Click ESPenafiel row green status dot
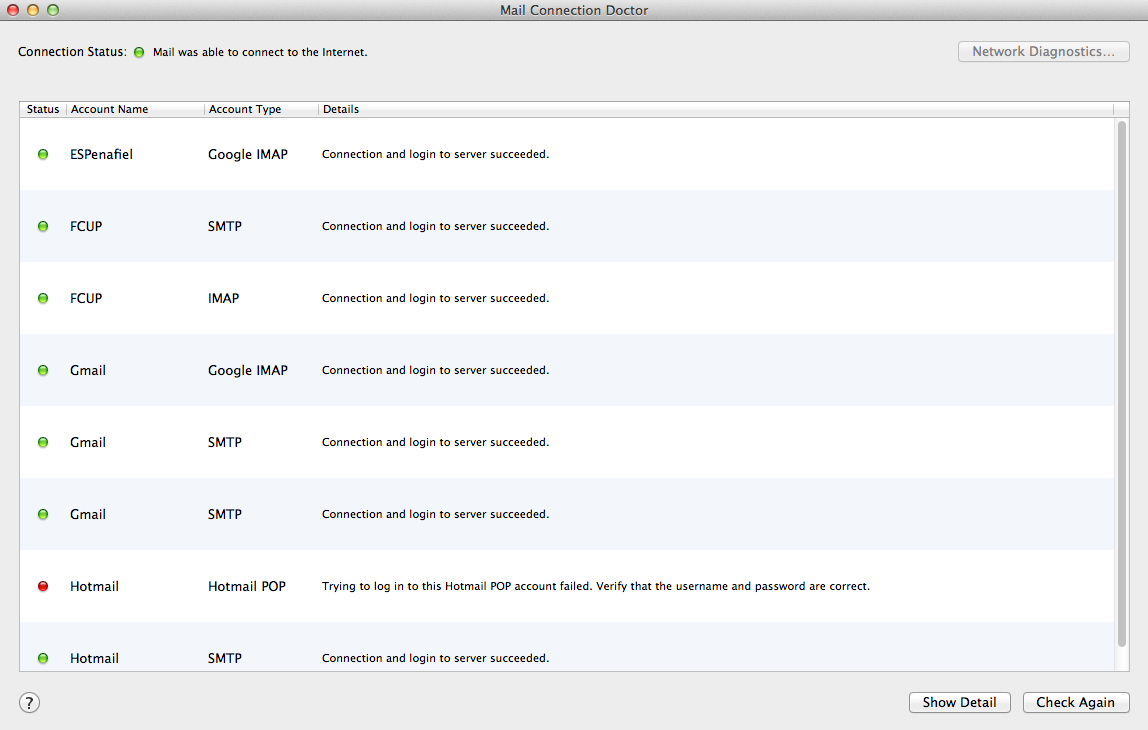Viewport: 1148px width, 730px height. pyautogui.click(x=43, y=154)
